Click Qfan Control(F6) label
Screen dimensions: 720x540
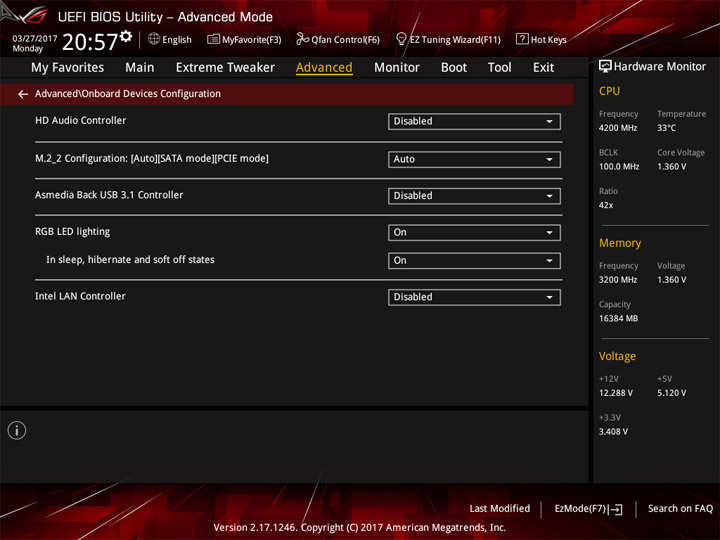click(345, 40)
